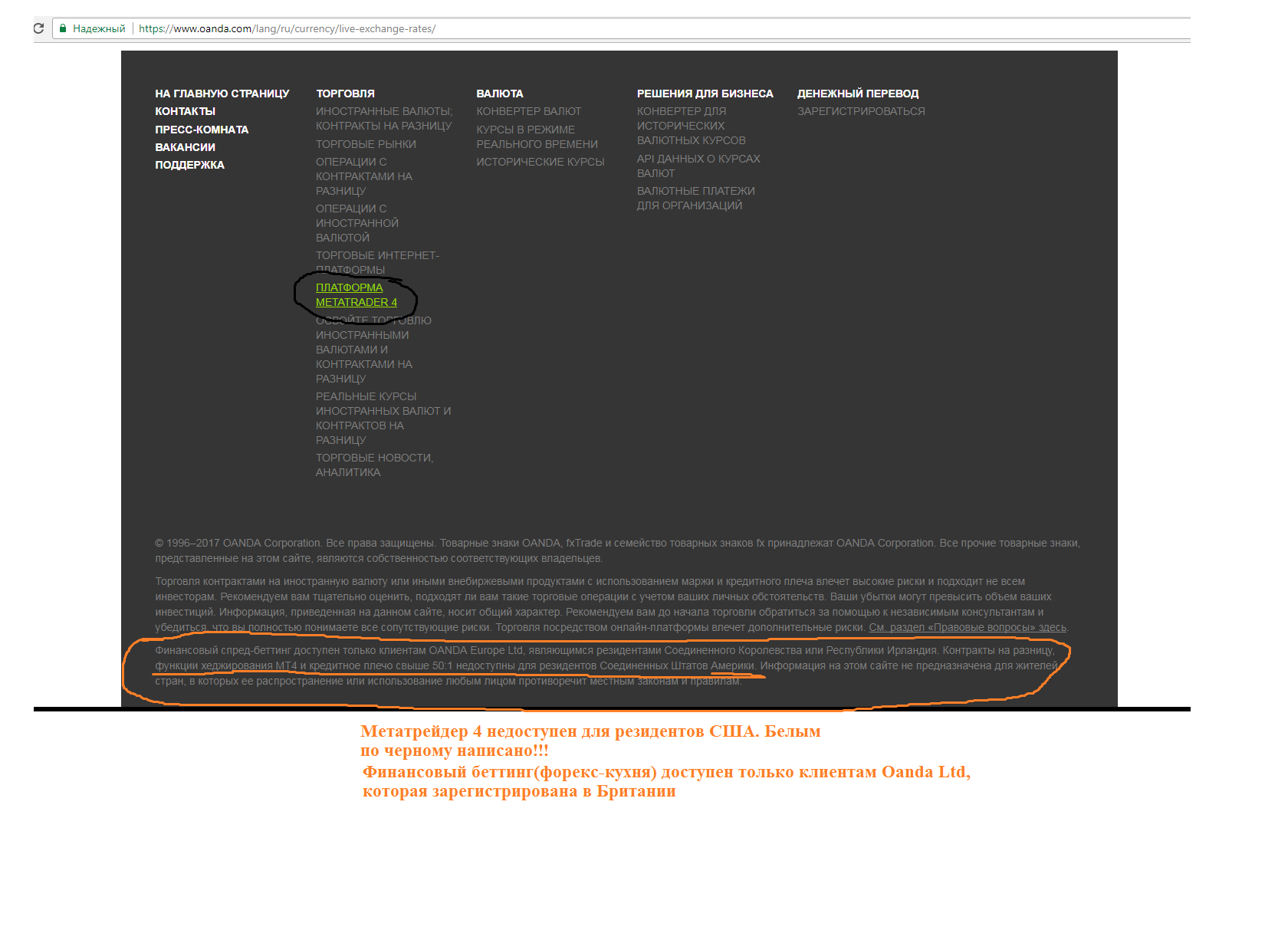Screen dimensions: 1288x933
Task: Go to ПРЕСС-КОМНАТА page
Action: click(202, 130)
